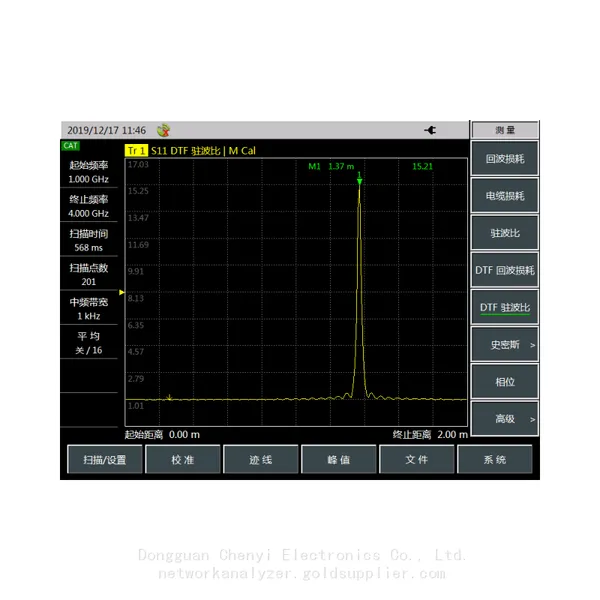Select the Tr 1 trace label

(136, 150)
